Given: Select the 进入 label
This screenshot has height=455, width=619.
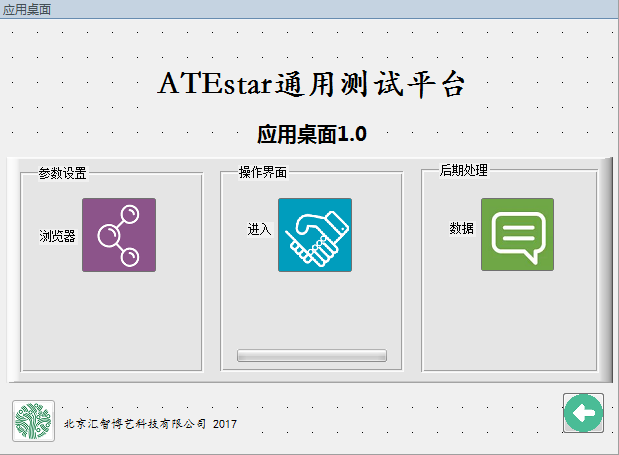Looking at the screenshot, I should click(x=259, y=229).
